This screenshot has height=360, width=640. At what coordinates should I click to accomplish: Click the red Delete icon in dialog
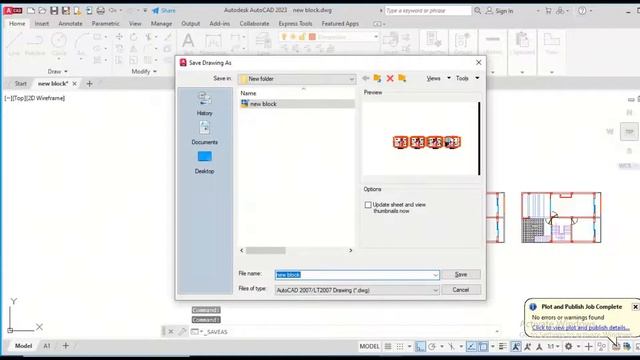pos(390,78)
